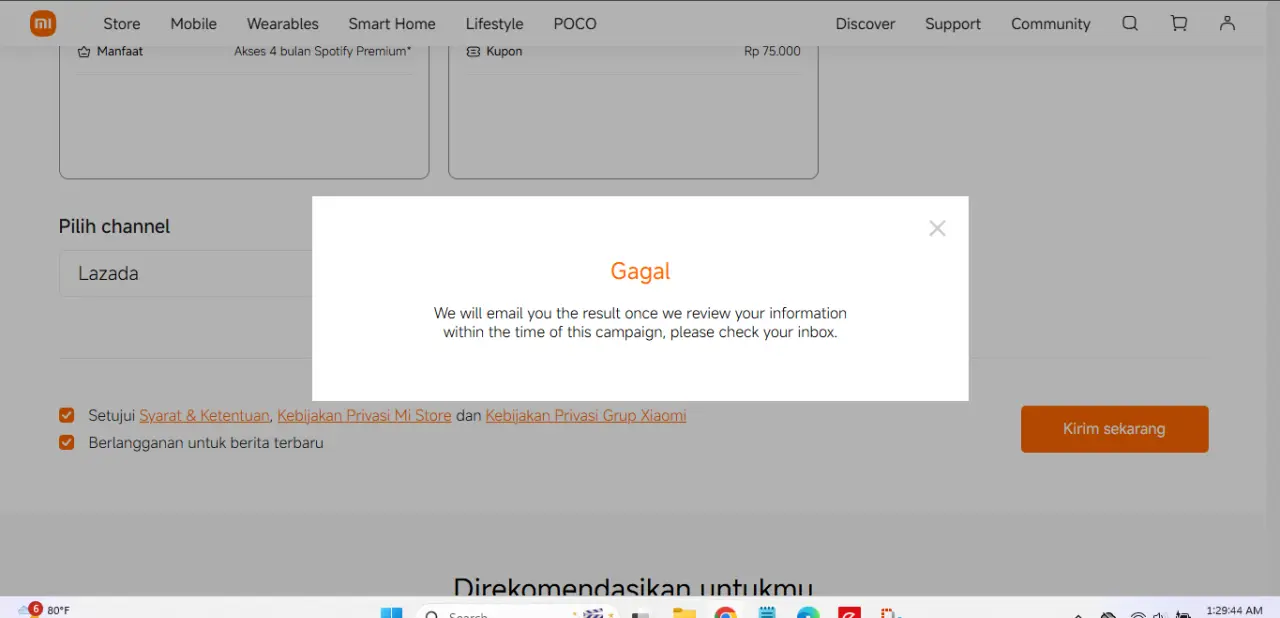This screenshot has width=1280, height=618.
Task: Select Akses 4 bulan Spotify Premium text
Action: (x=323, y=51)
